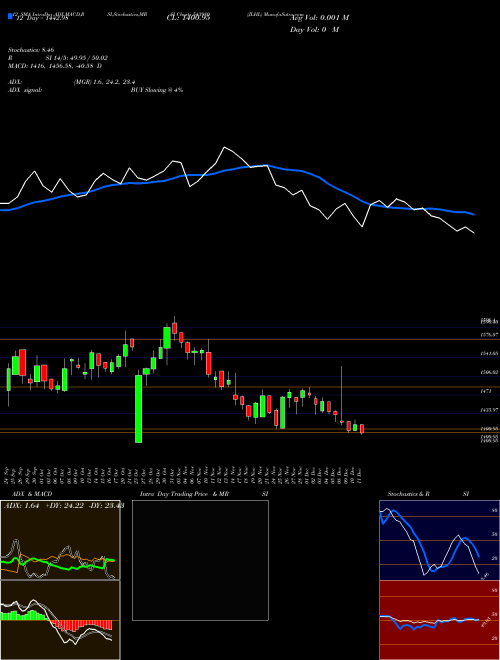Click the empty intraday trading price chart box

click(x=200, y=560)
